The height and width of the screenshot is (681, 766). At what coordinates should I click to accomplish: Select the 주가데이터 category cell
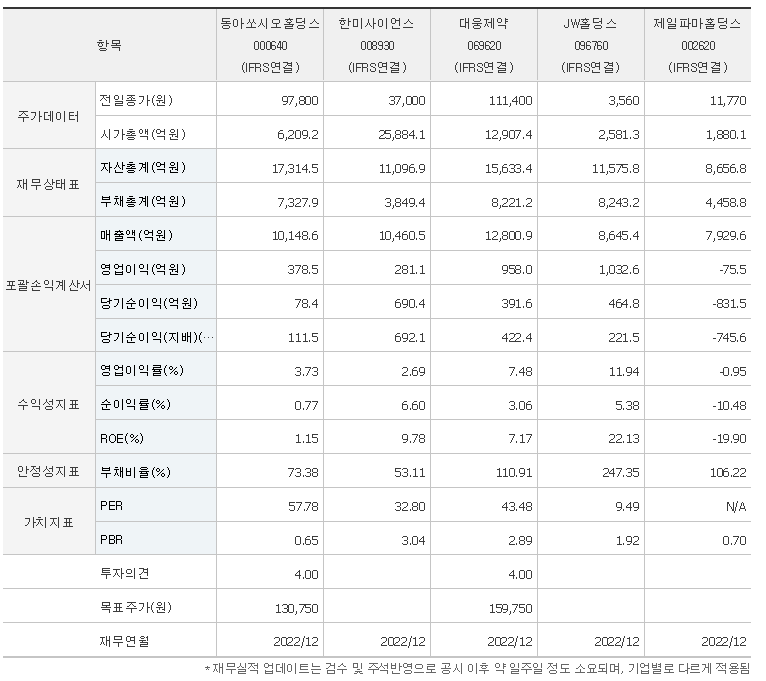click(49, 116)
